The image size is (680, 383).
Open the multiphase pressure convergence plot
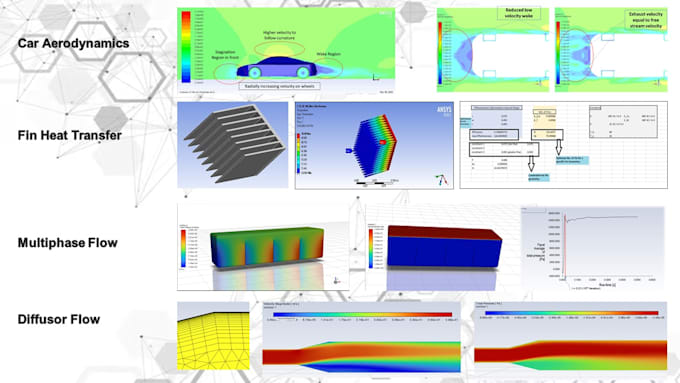(x=593, y=248)
